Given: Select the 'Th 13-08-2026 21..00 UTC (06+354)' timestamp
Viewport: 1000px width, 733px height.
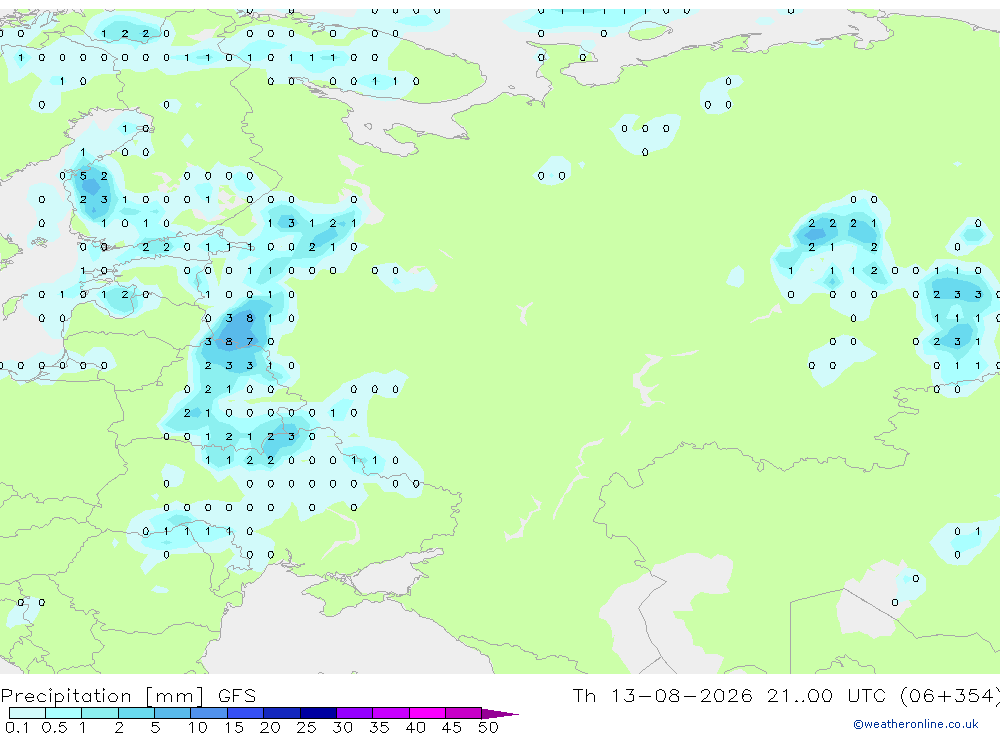Looking at the screenshot, I should click(786, 695).
